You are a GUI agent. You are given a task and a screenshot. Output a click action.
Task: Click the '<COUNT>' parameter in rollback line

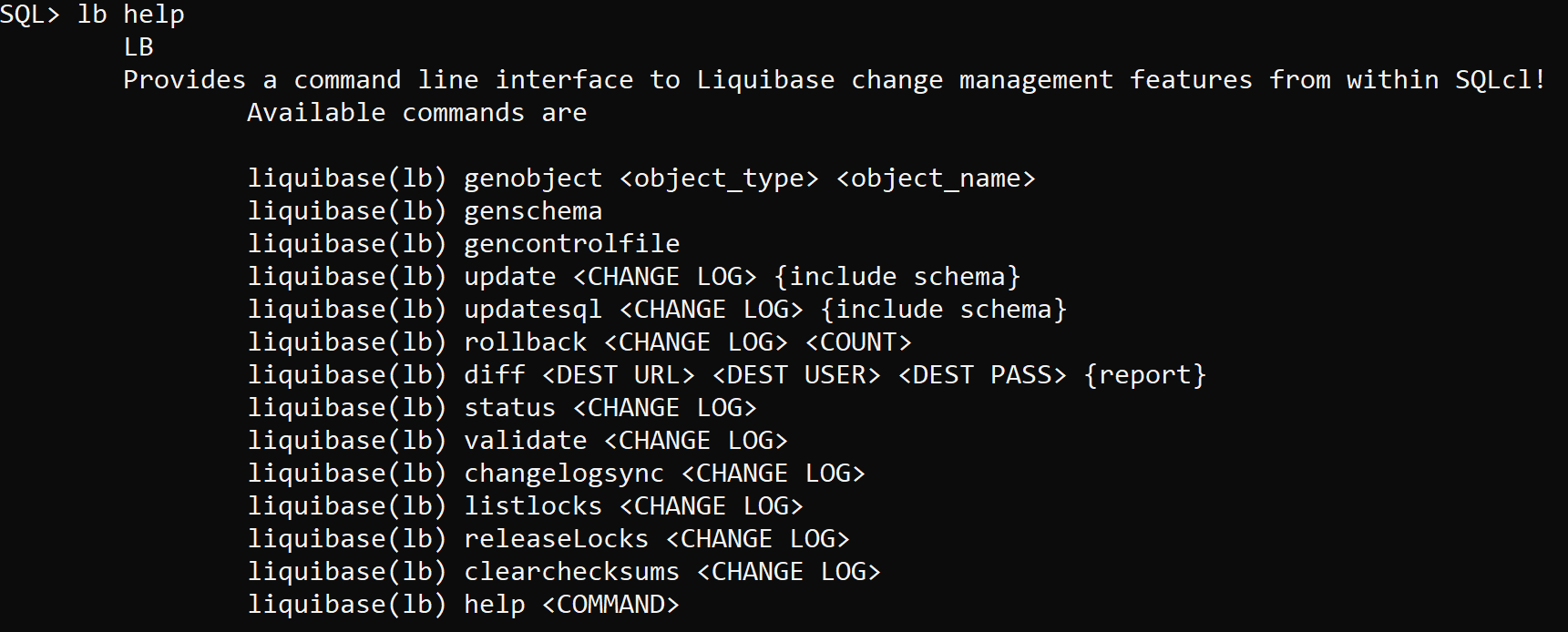pos(858,342)
